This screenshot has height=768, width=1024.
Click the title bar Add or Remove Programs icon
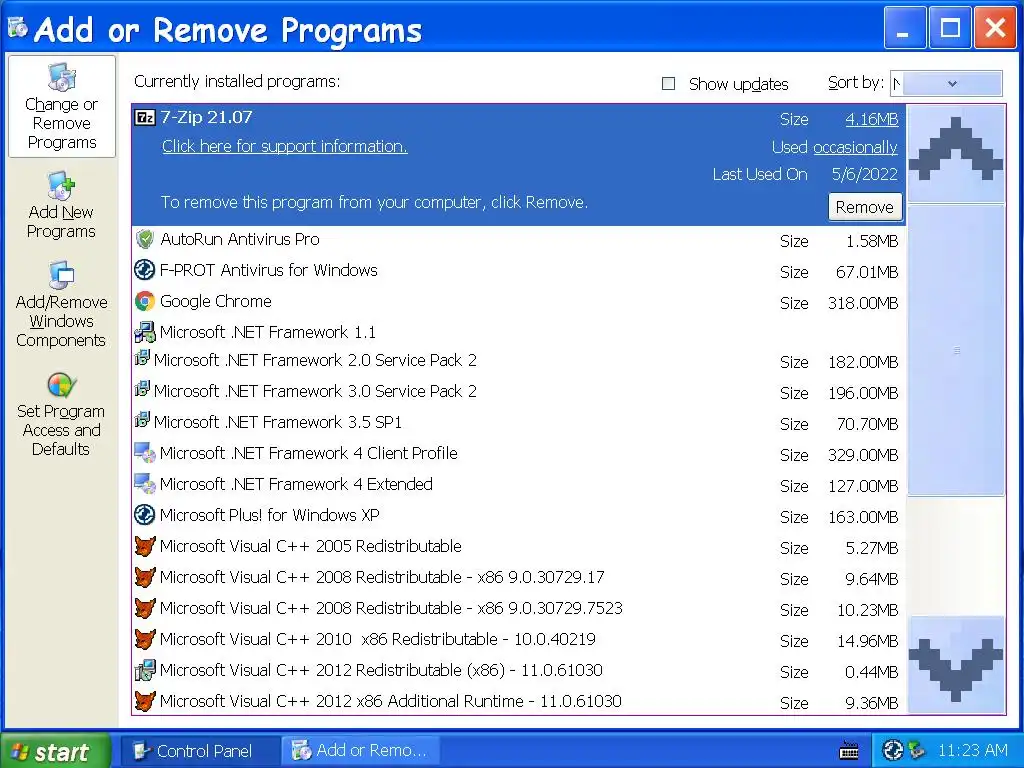(18, 27)
